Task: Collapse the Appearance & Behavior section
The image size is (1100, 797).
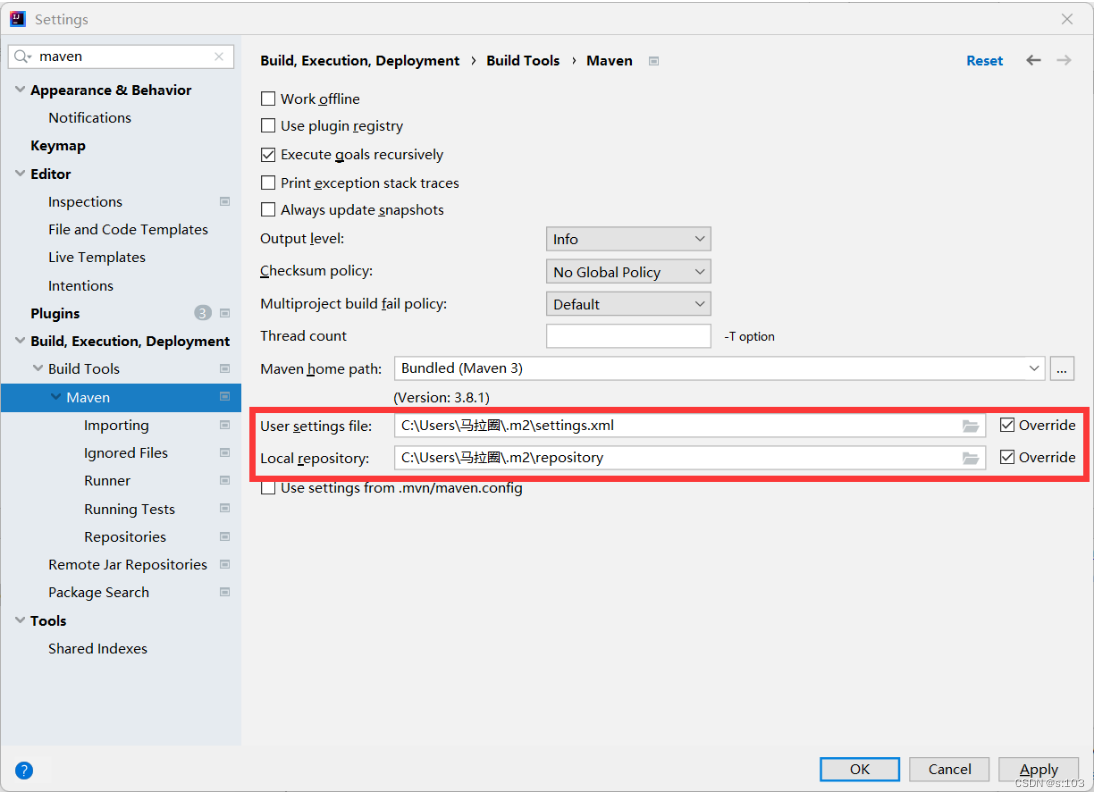Action: pyautogui.click(x=20, y=90)
